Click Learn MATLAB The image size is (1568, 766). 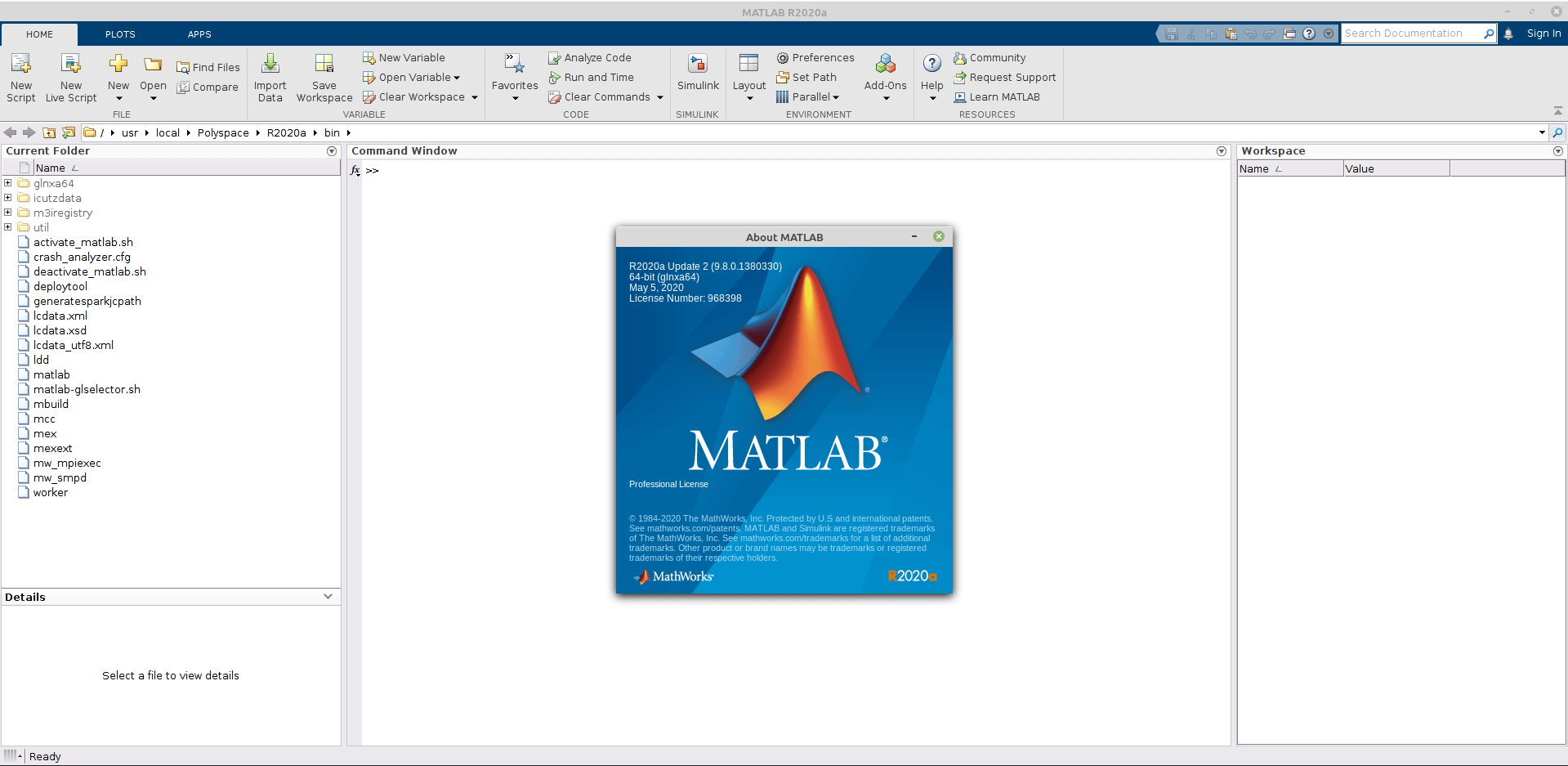[997, 96]
